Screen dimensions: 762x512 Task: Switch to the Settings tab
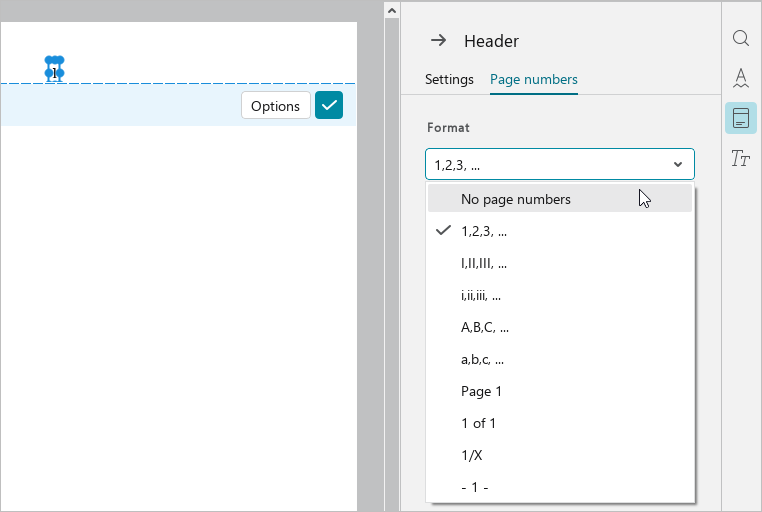pos(449,79)
